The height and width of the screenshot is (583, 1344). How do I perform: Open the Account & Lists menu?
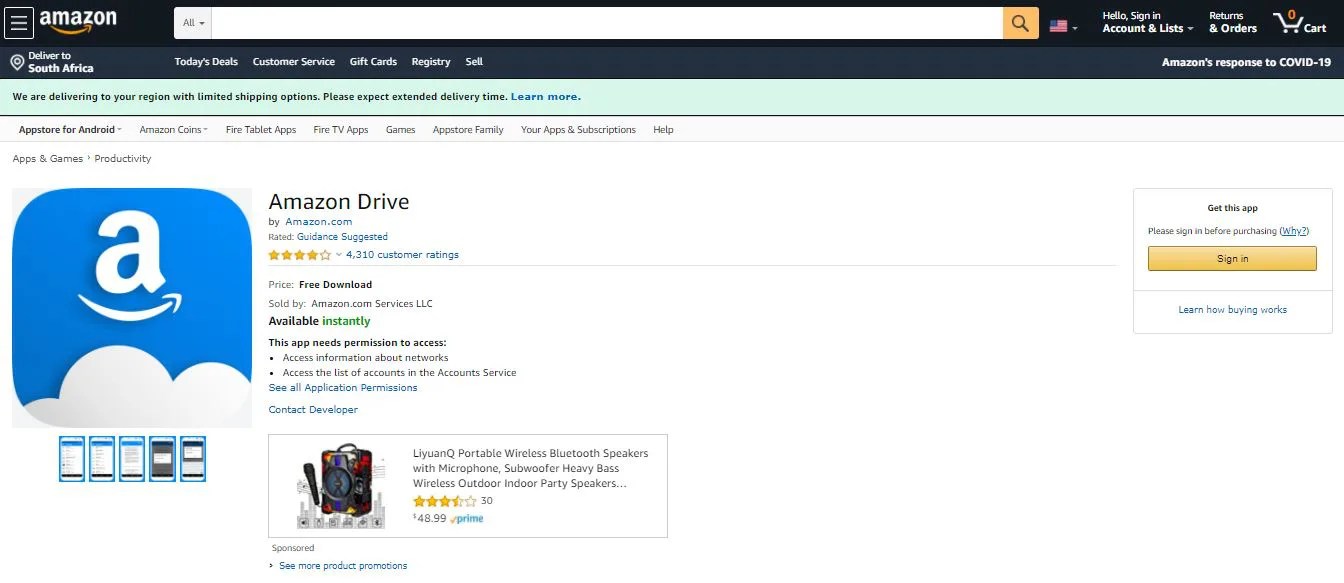pos(1146,22)
